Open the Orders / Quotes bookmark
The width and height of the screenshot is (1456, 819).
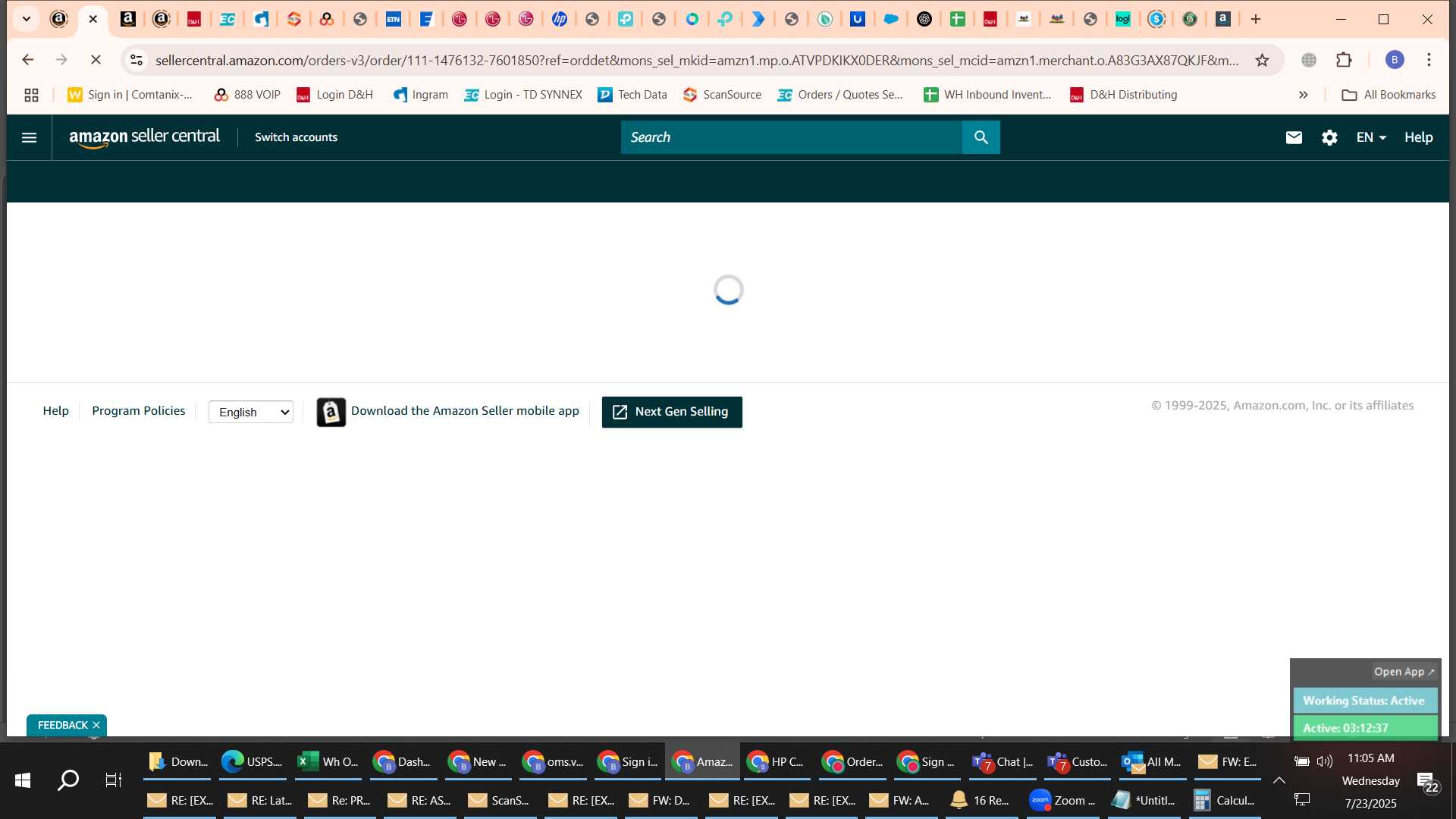point(840,95)
